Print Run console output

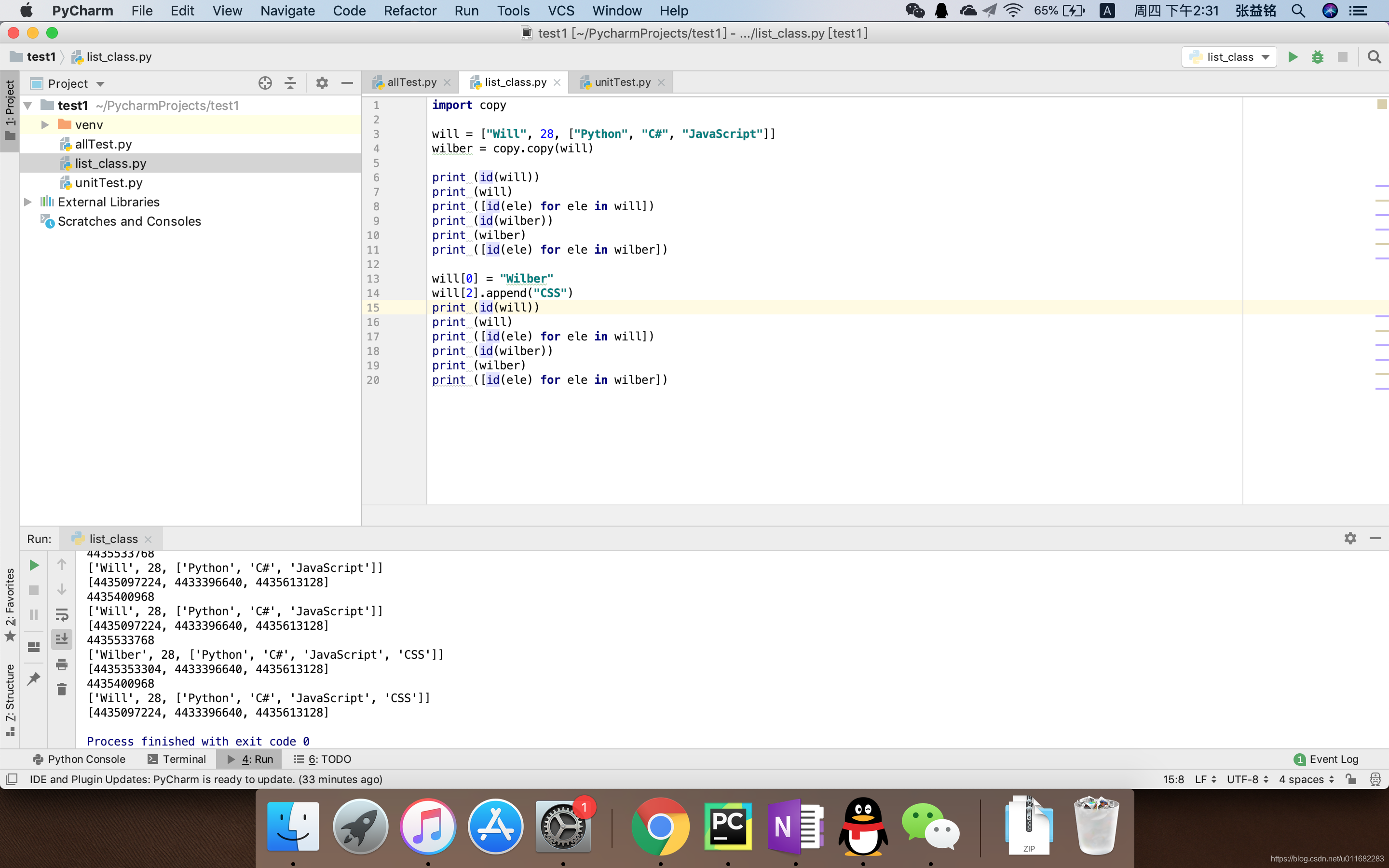point(62,664)
